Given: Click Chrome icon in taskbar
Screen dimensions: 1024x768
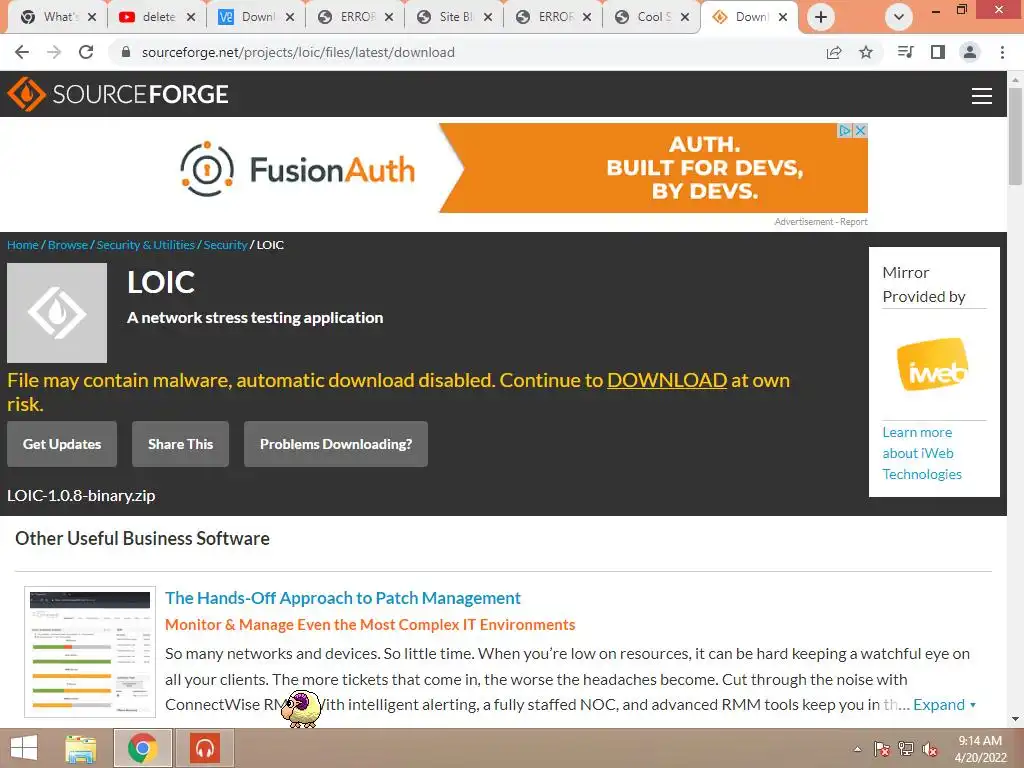Looking at the screenshot, I should [142, 748].
